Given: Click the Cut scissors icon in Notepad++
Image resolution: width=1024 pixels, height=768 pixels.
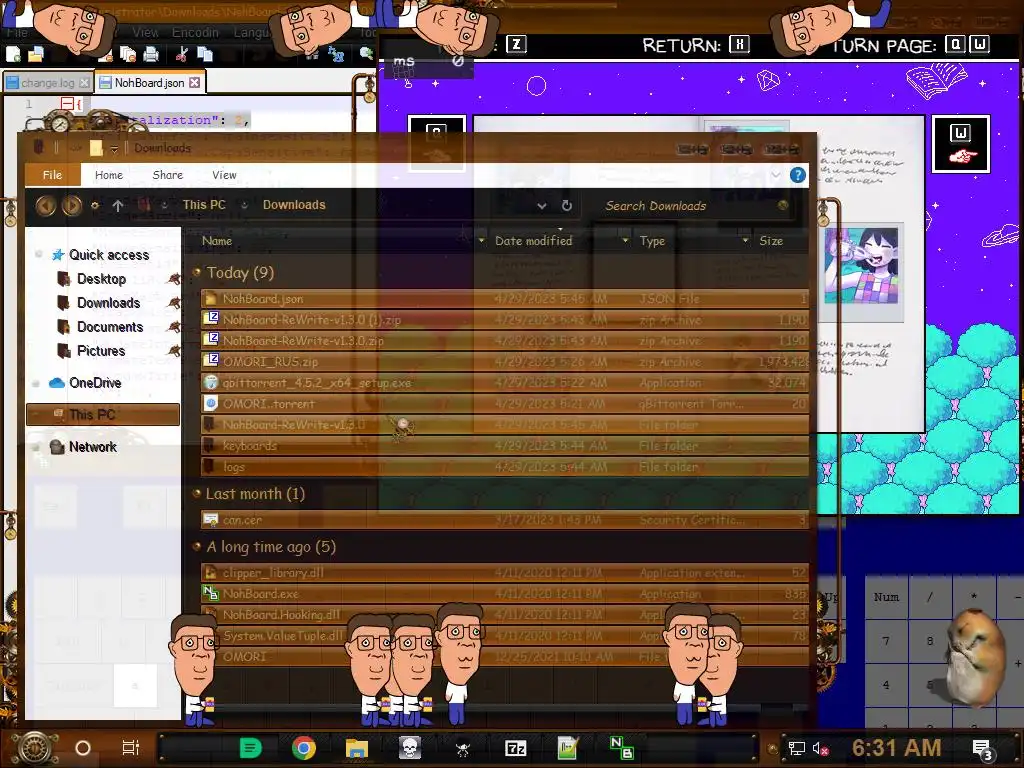Looking at the screenshot, I should (x=182, y=54).
